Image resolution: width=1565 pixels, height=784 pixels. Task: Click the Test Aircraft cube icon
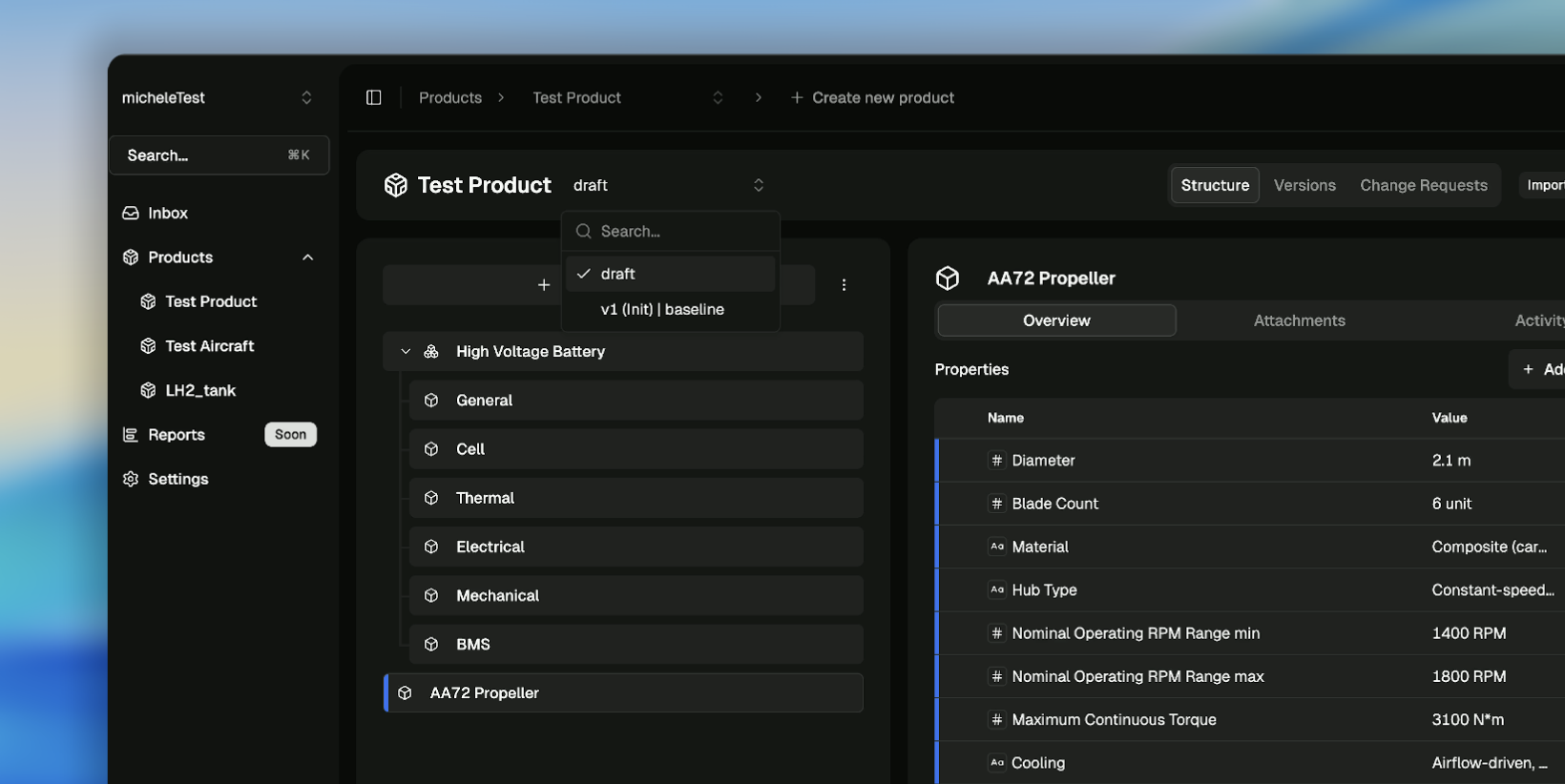click(148, 346)
